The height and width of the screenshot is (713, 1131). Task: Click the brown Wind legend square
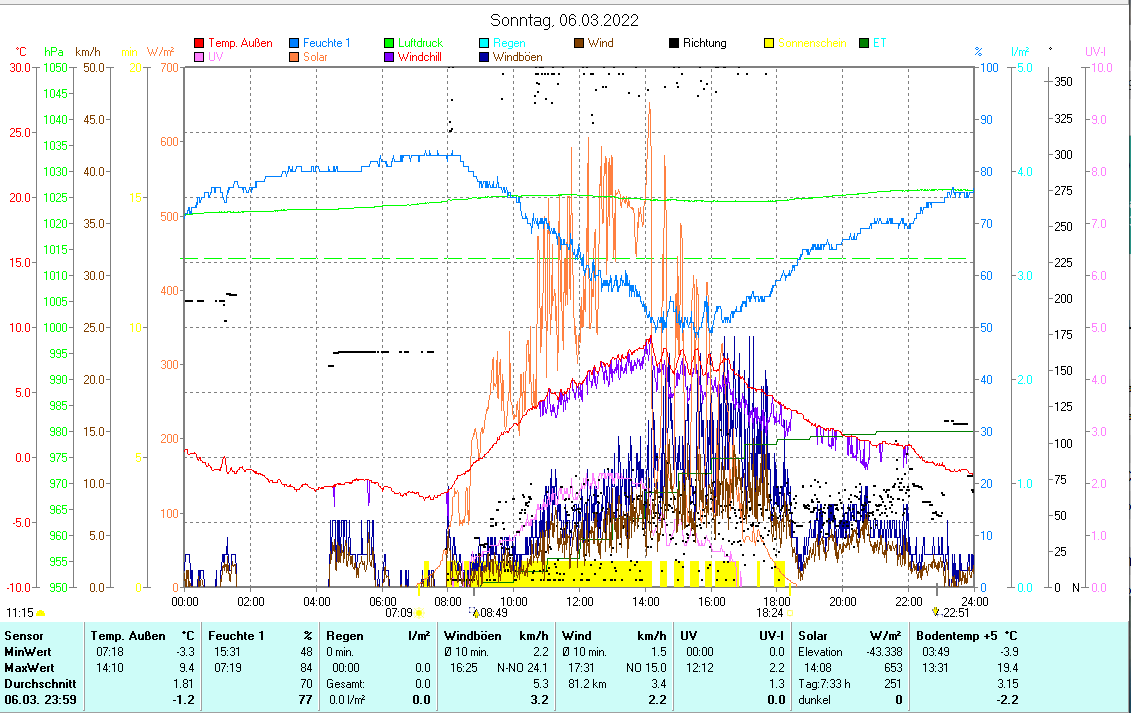pos(579,43)
